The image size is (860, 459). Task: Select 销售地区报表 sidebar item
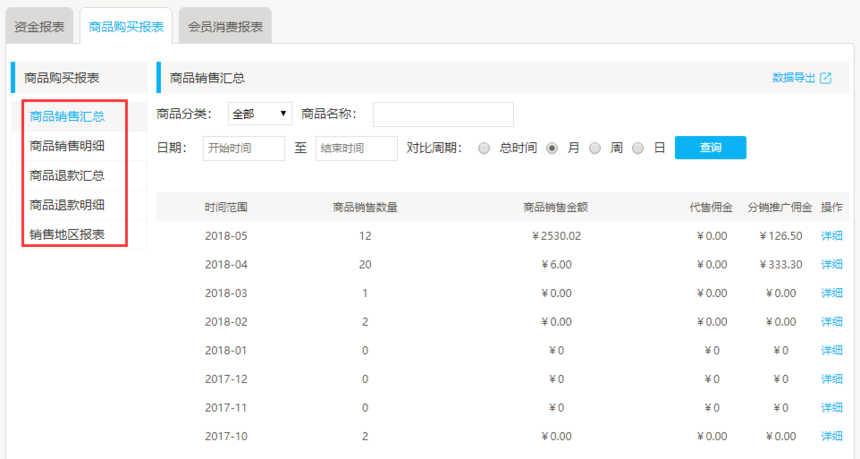coord(68,236)
